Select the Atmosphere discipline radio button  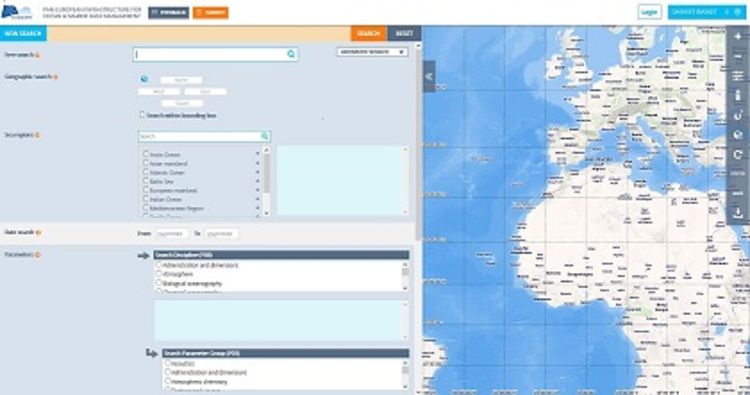tap(159, 274)
